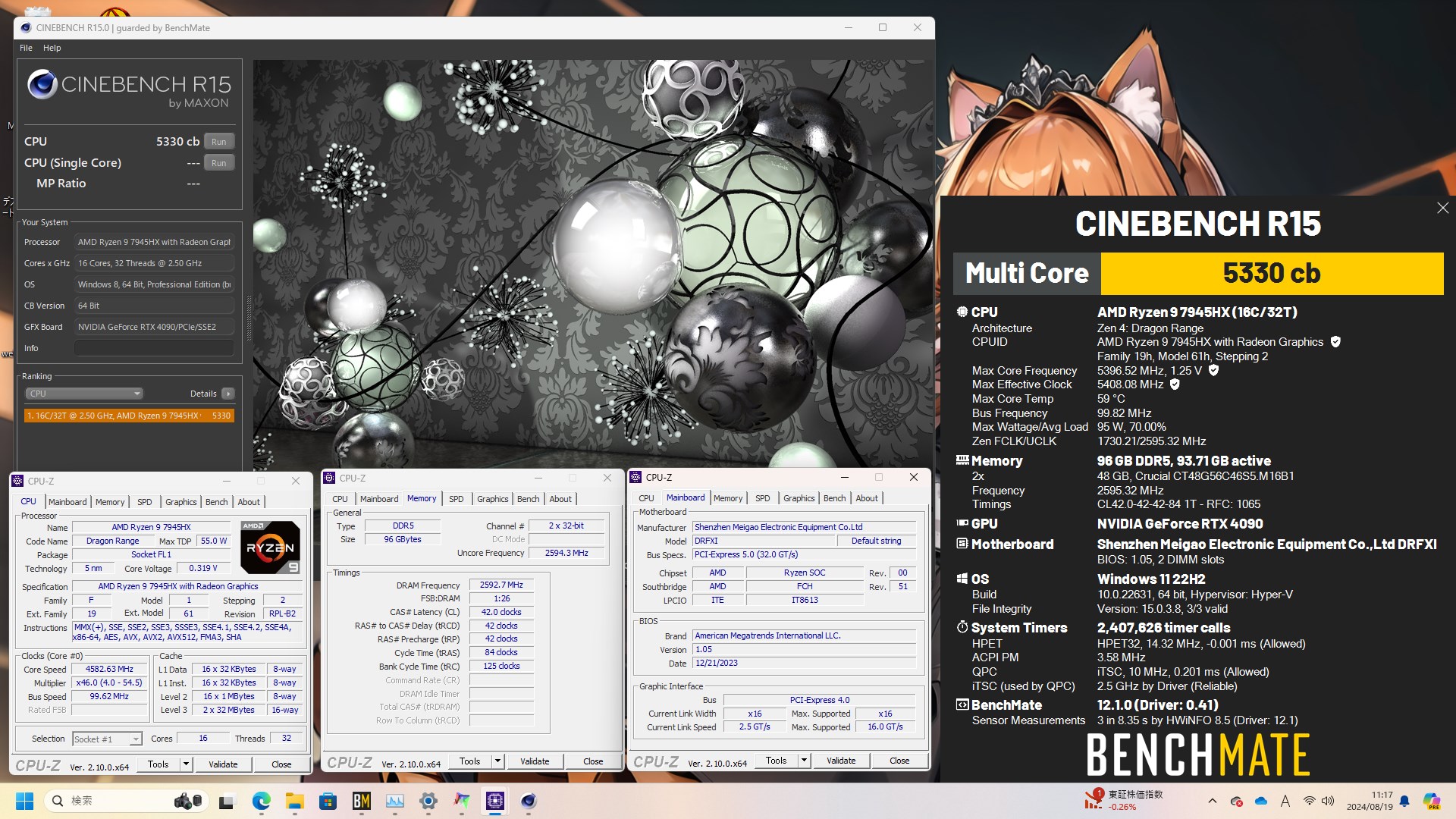Open Bench tab in Mainboard CPU-Z window

pos(834,498)
